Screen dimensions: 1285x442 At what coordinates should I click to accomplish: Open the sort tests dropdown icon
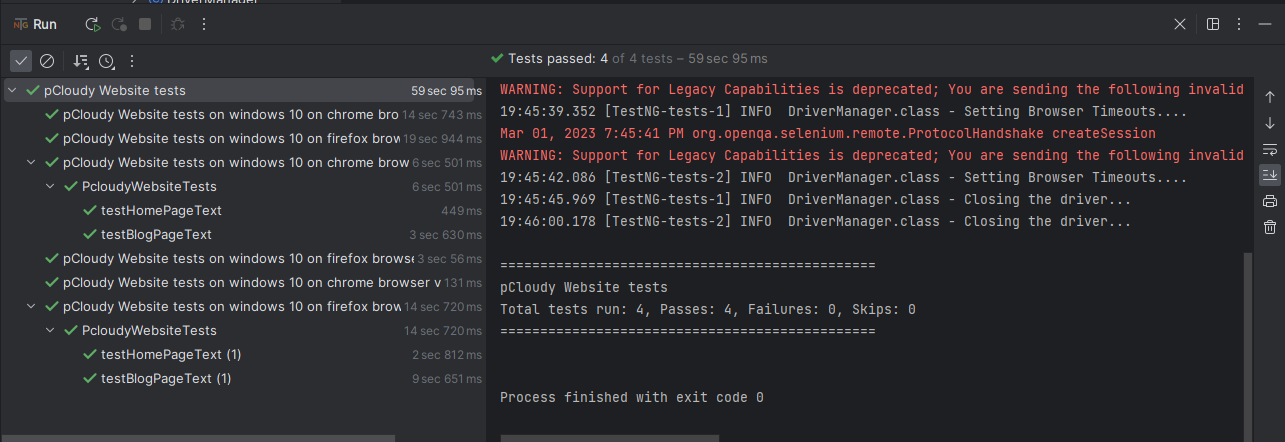click(81, 61)
